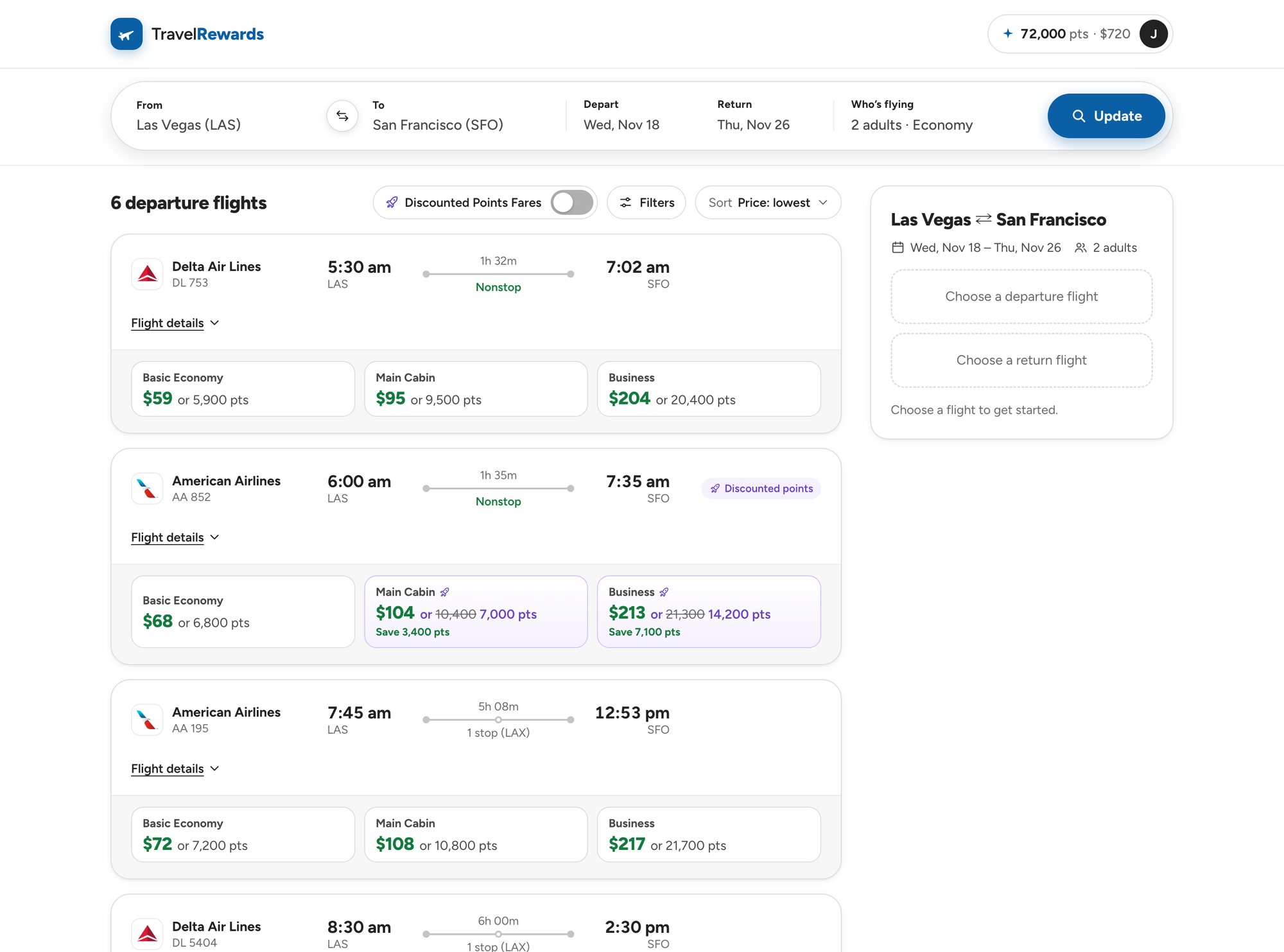Select AA 852 Business $213 discounted fare
Viewport: 1284px width, 952px height.
point(709,612)
